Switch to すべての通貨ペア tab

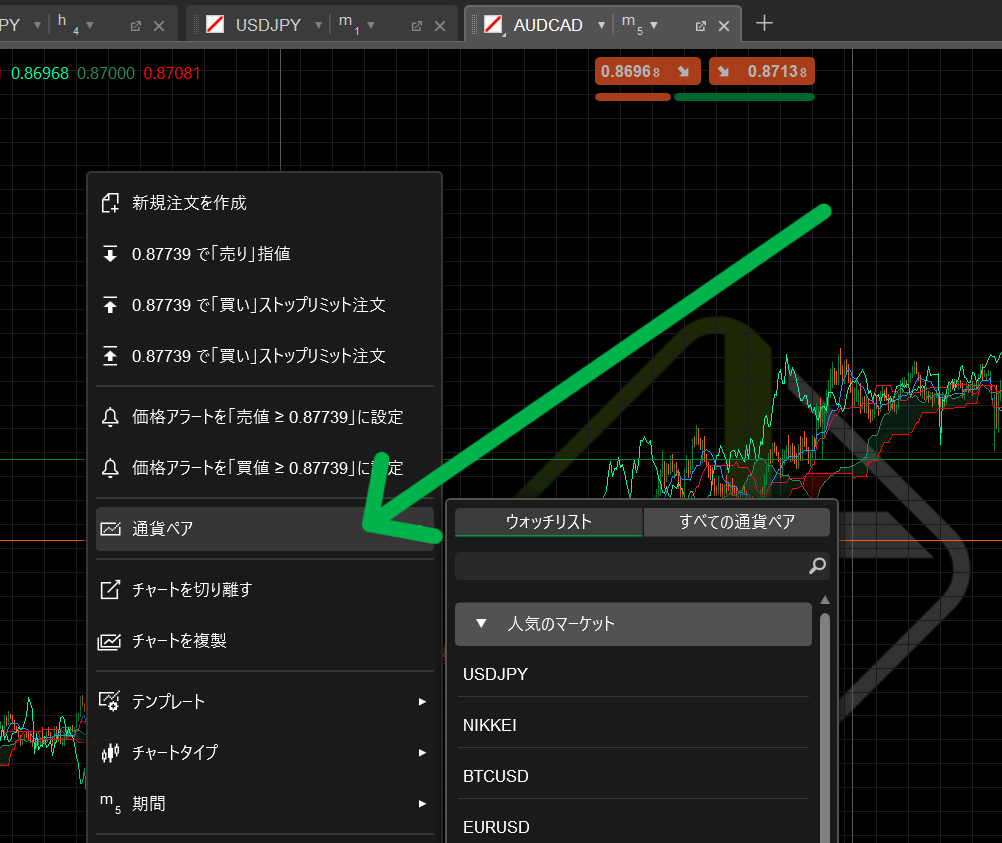(737, 522)
